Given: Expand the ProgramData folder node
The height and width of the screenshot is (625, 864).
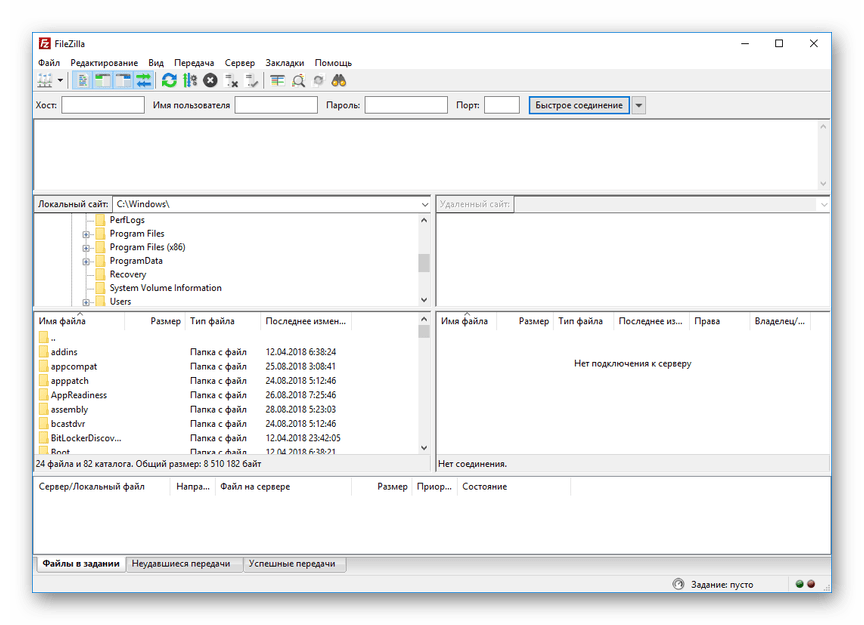Looking at the screenshot, I should coord(87,261).
